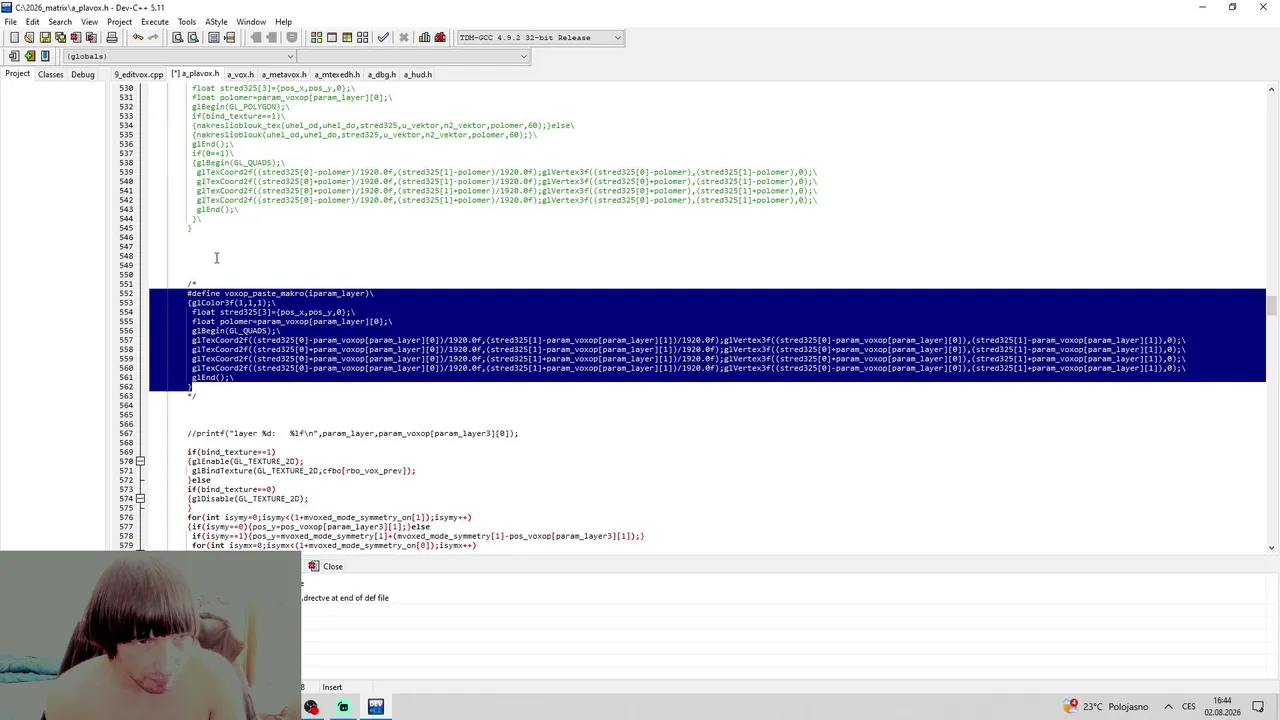Click the Rebuild All toolbar icon
The image size is (1280, 720).
click(363, 38)
